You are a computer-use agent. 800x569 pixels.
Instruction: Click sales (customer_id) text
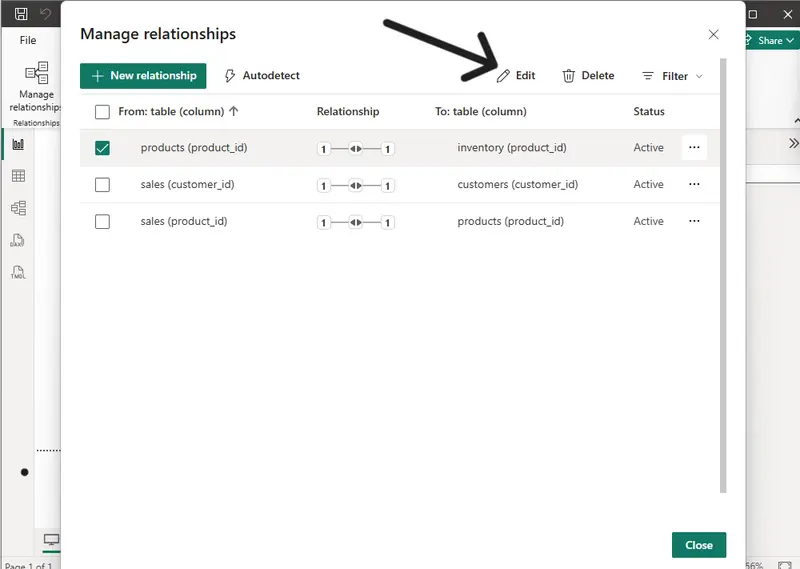[187, 184]
